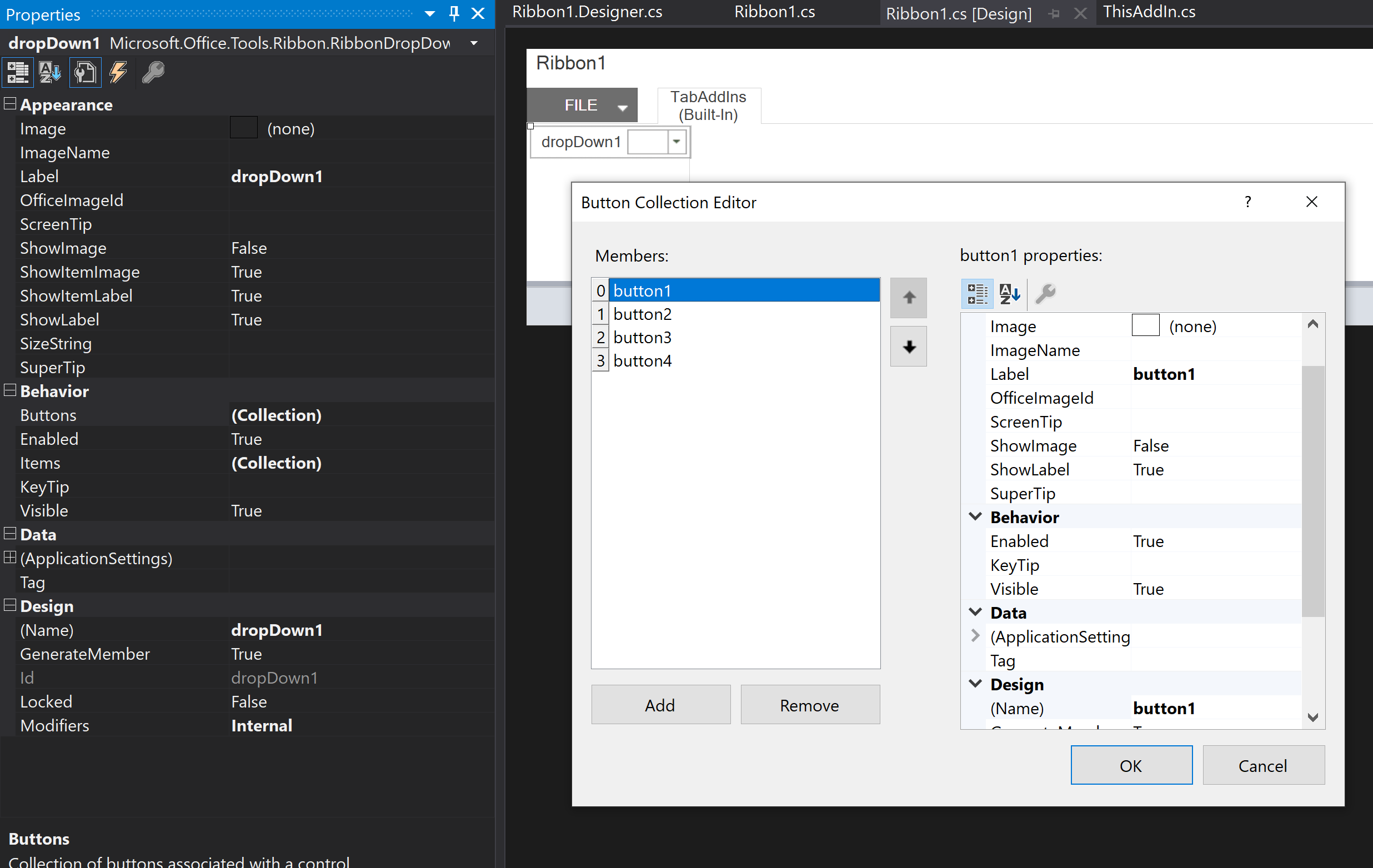Sort button1 properties alphabetically
Image resolution: width=1373 pixels, height=868 pixels.
point(1009,294)
